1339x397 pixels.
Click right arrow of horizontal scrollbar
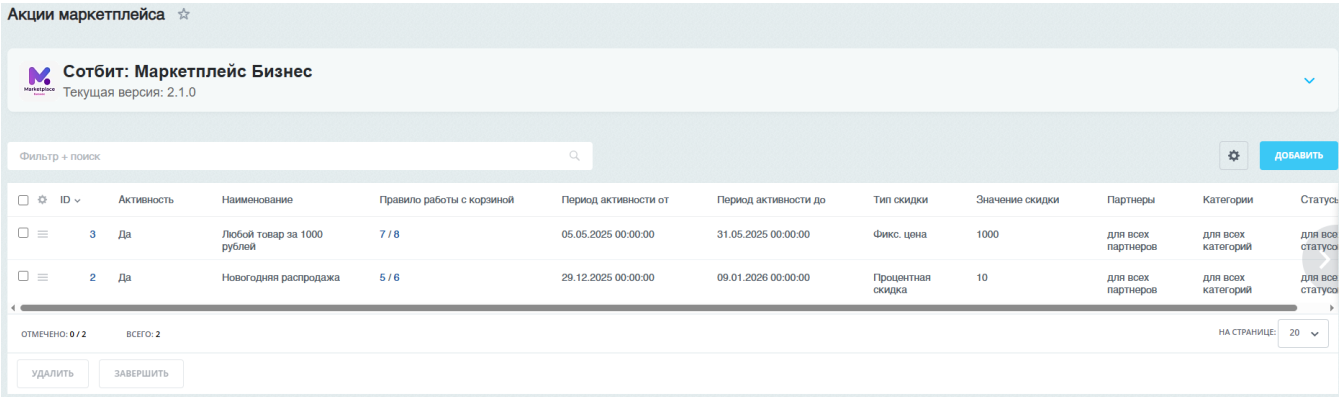point(1332,308)
